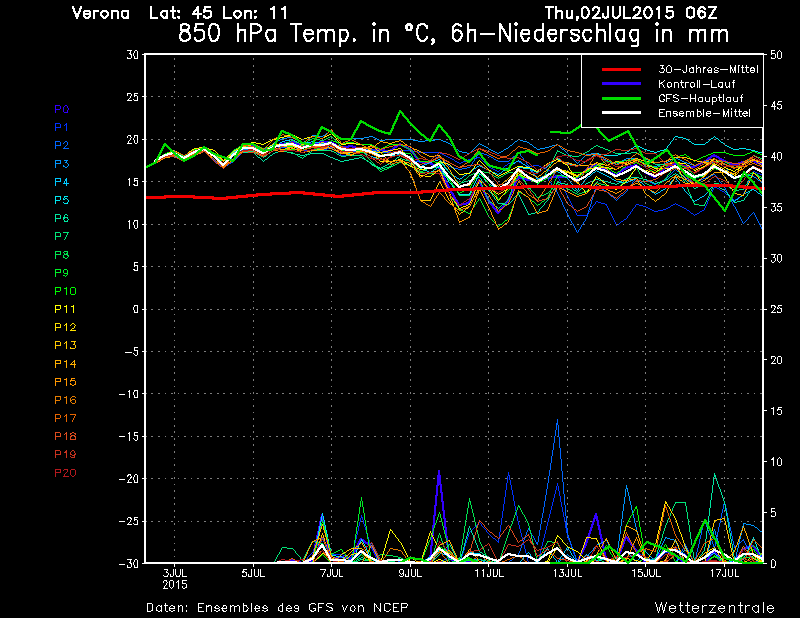This screenshot has width=800, height=618.
Task: Click the P10 ensemble member label
Action: [65, 291]
